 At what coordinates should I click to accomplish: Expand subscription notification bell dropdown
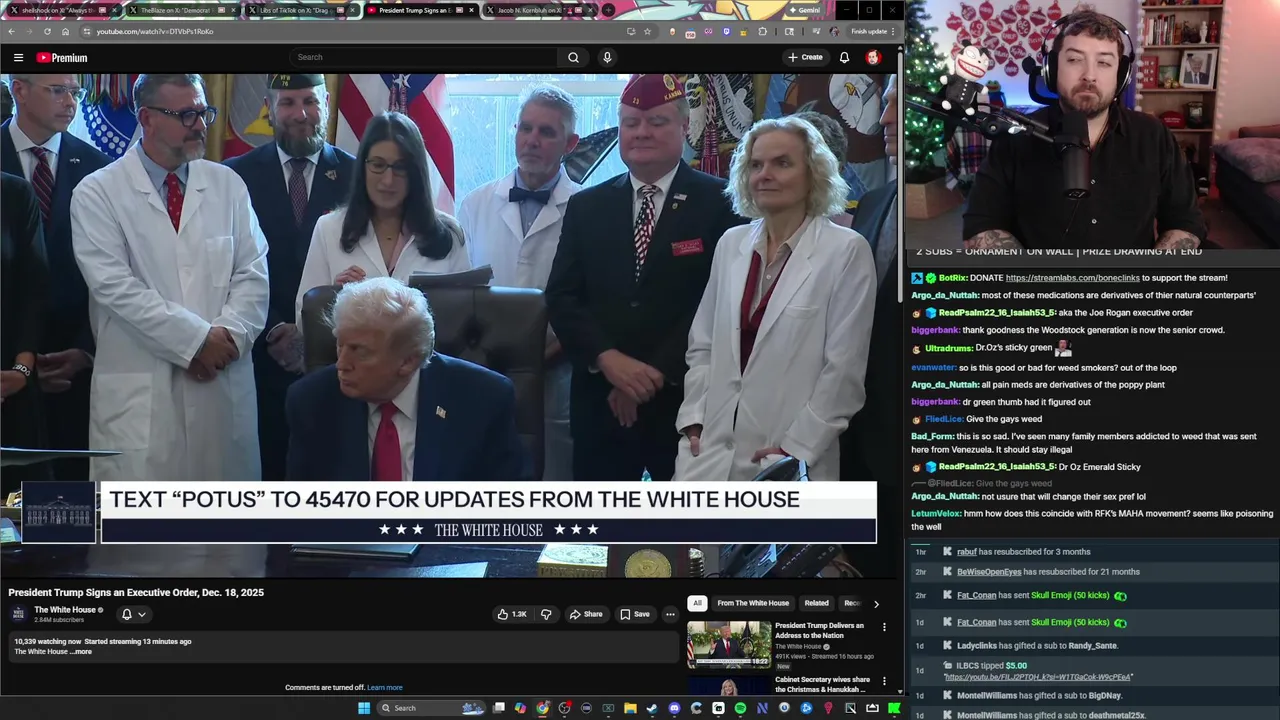point(134,614)
